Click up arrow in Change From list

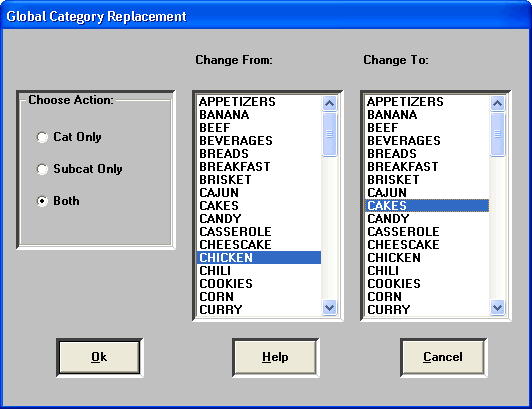pyautogui.click(x=329, y=103)
